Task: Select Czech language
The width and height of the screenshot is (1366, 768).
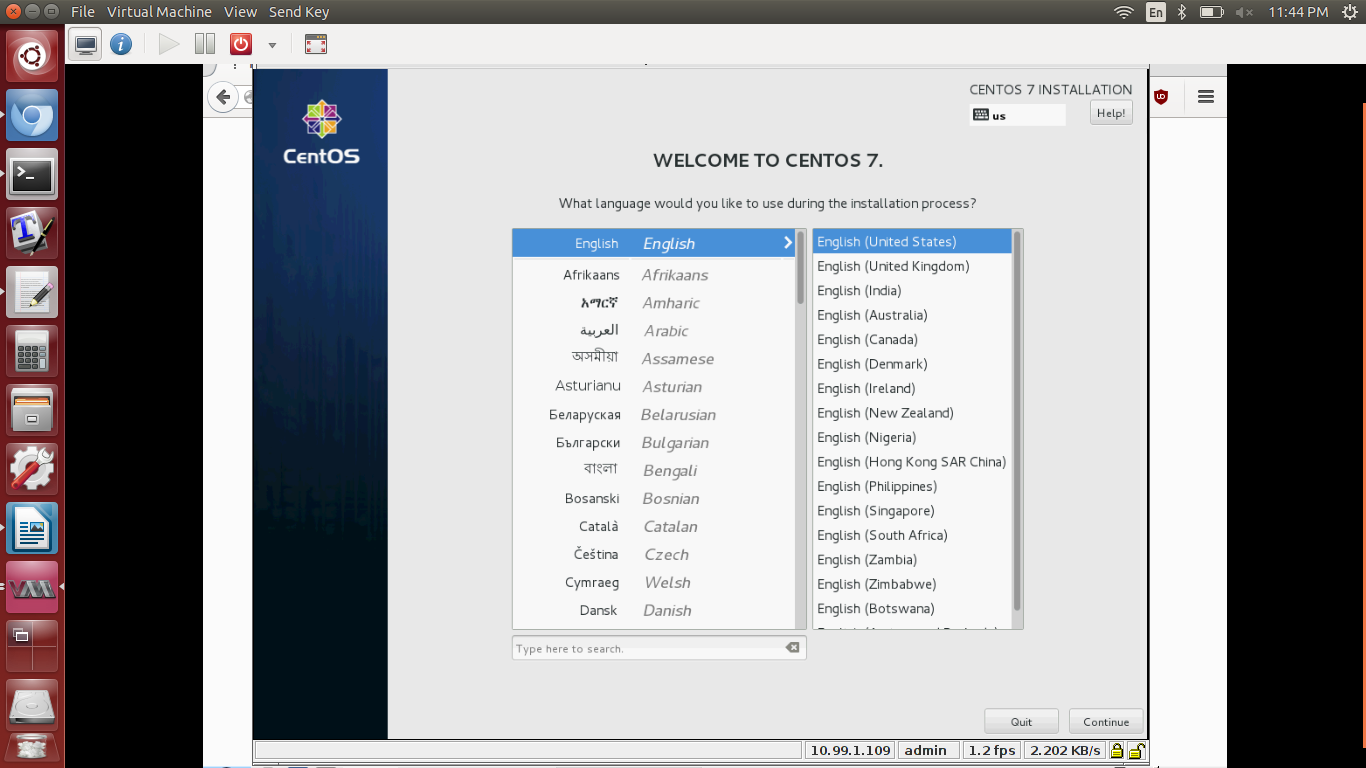Action: click(x=654, y=555)
